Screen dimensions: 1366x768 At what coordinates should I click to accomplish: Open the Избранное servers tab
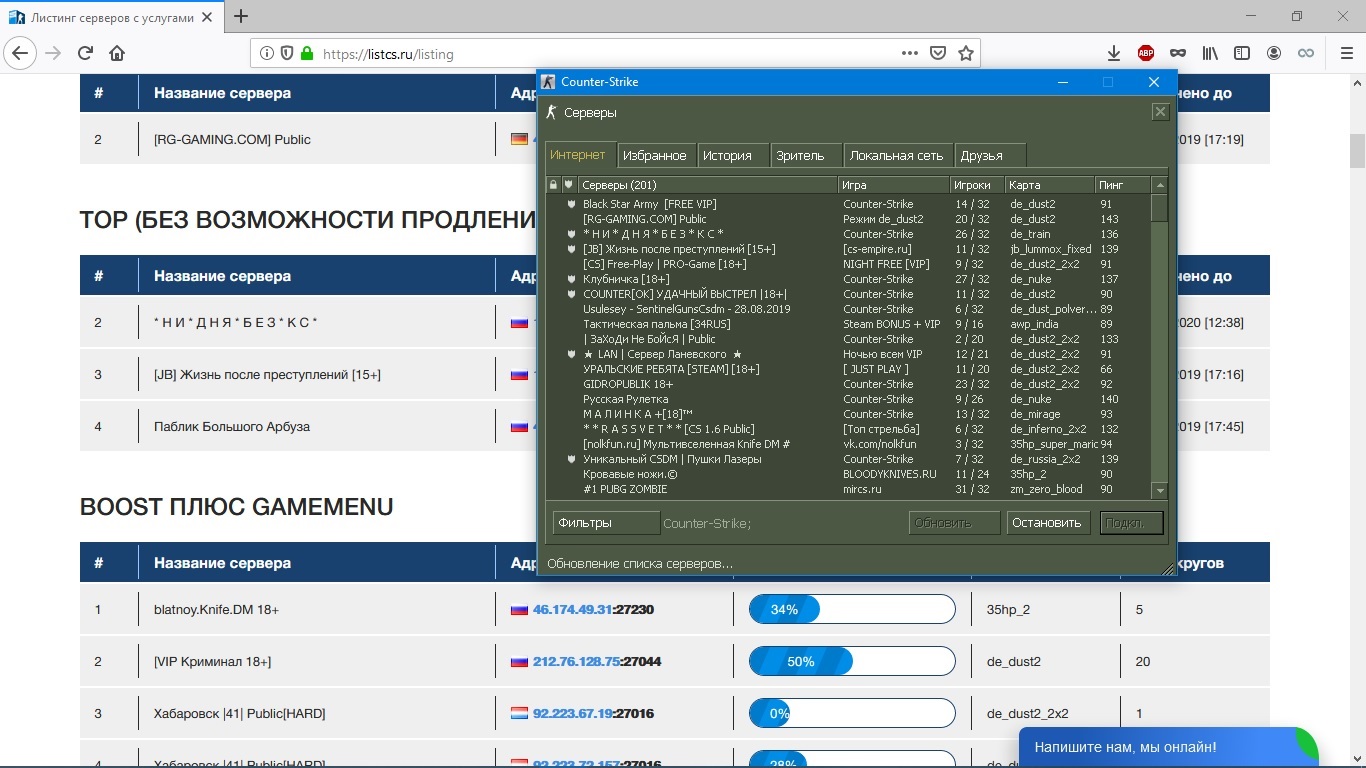pos(655,155)
